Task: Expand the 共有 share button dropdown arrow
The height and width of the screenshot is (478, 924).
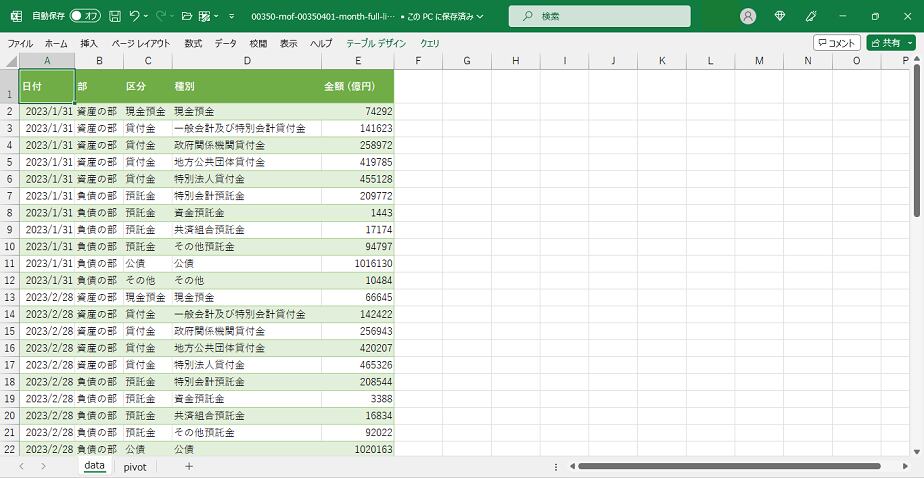Action: coord(909,43)
